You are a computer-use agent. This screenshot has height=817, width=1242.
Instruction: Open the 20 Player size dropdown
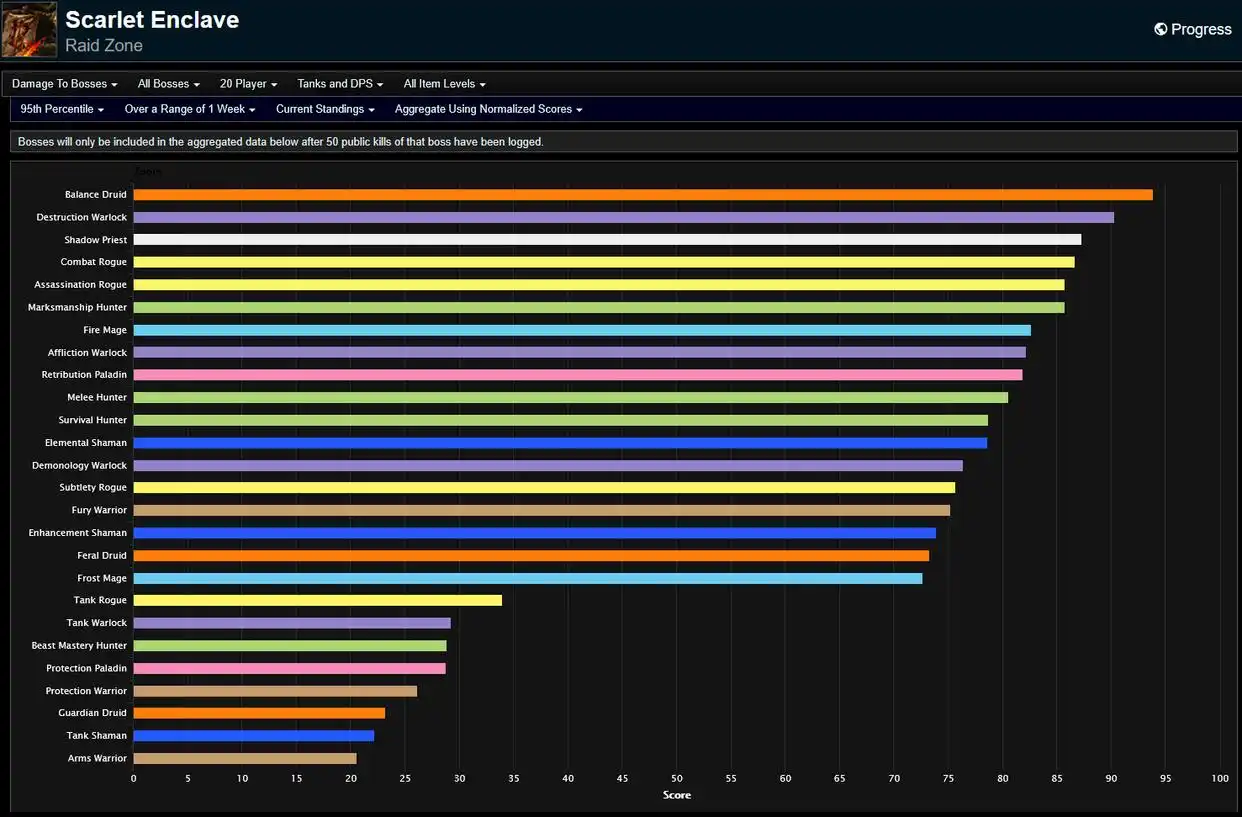coord(249,84)
